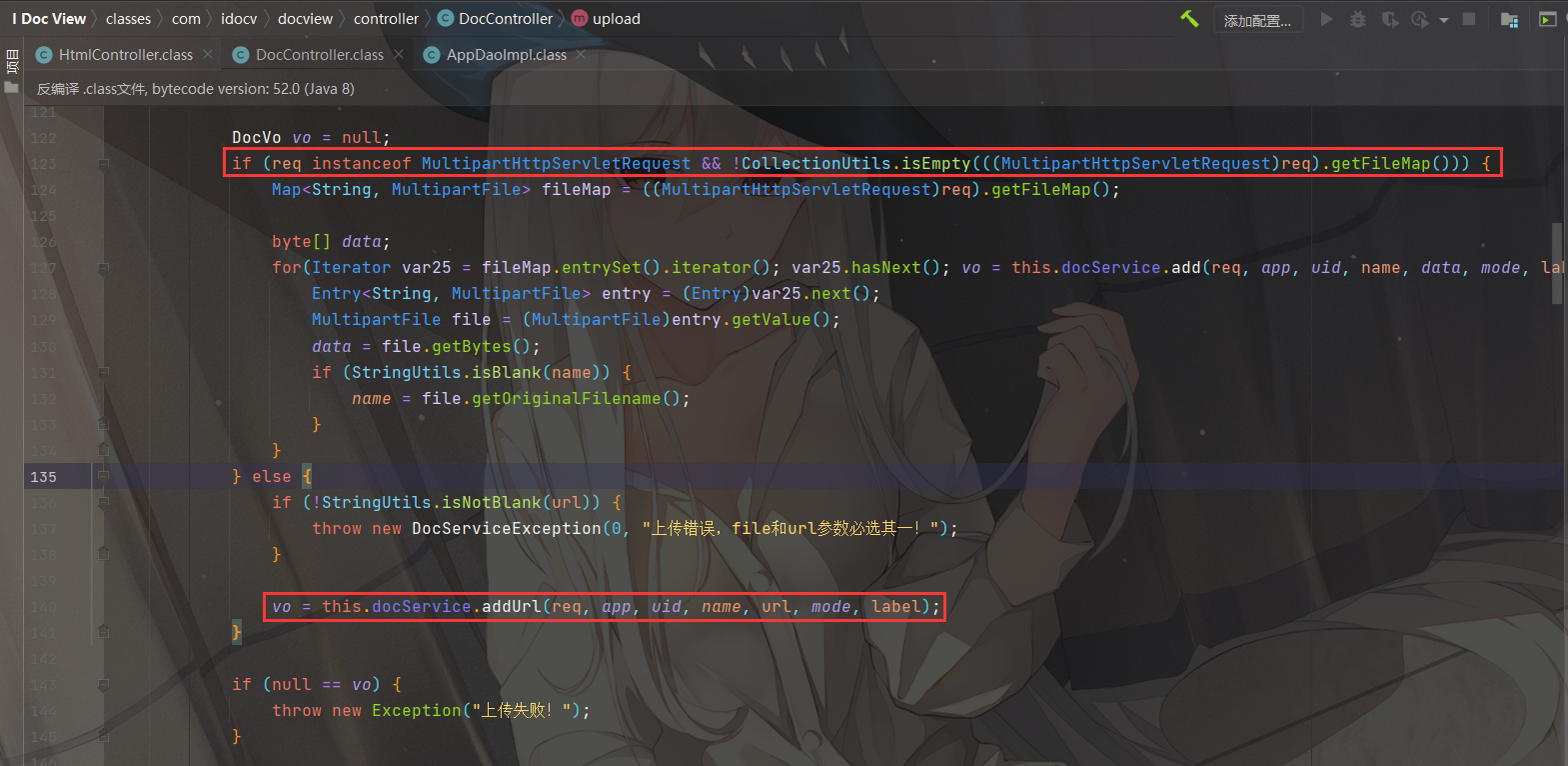Click fold end marker at line 138
Image resolution: width=1568 pixels, height=766 pixels.
pyautogui.click(x=103, y=554)
